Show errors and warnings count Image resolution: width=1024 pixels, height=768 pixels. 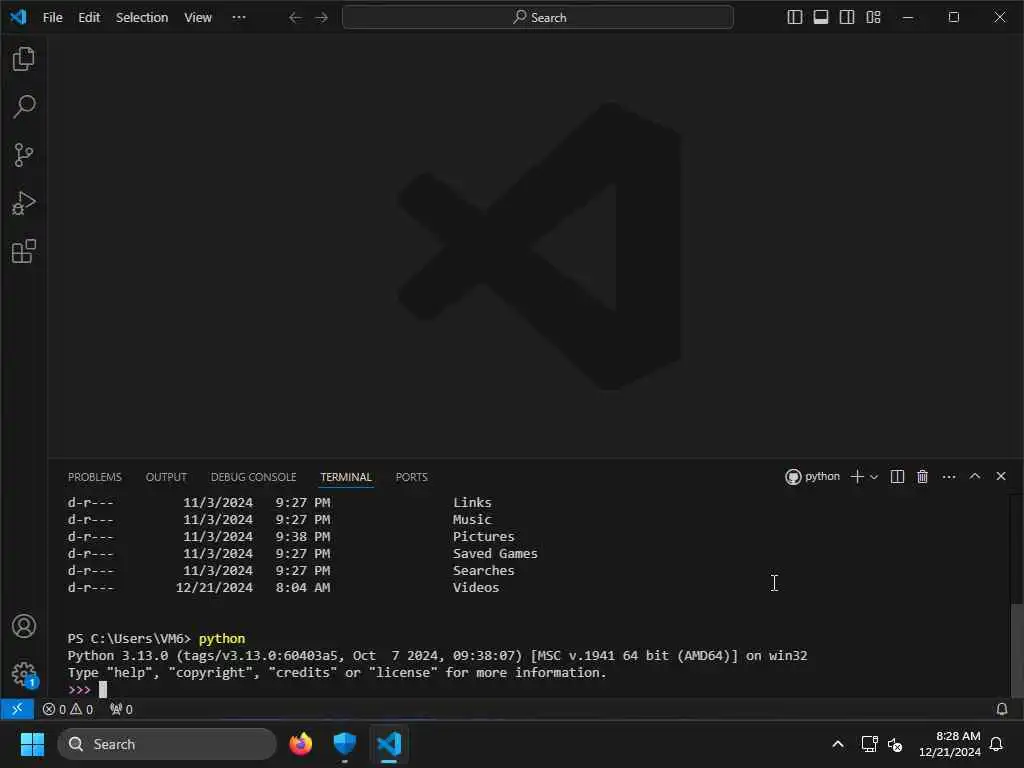click(x=68, y=709)
